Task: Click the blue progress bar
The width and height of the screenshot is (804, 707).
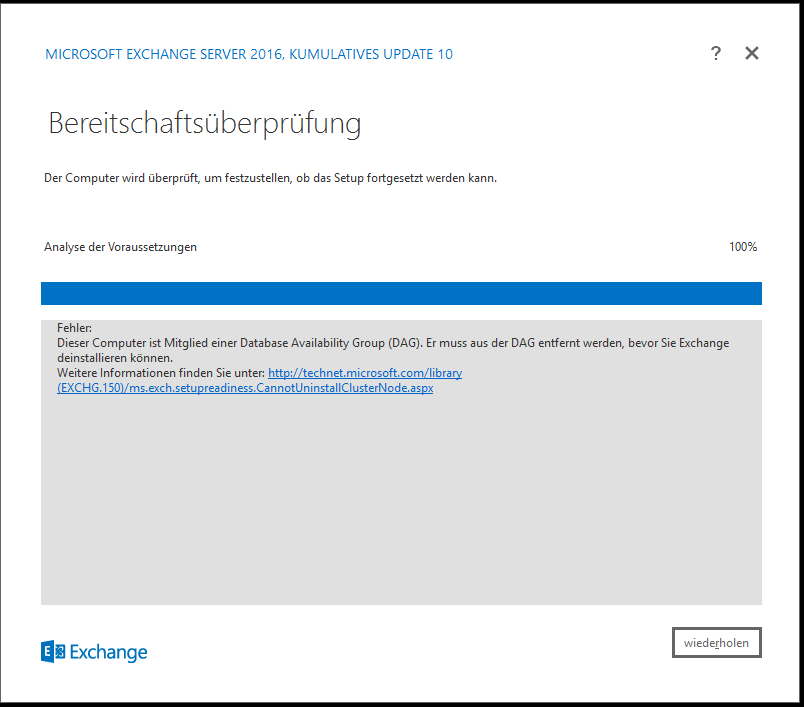Action: 401,293
